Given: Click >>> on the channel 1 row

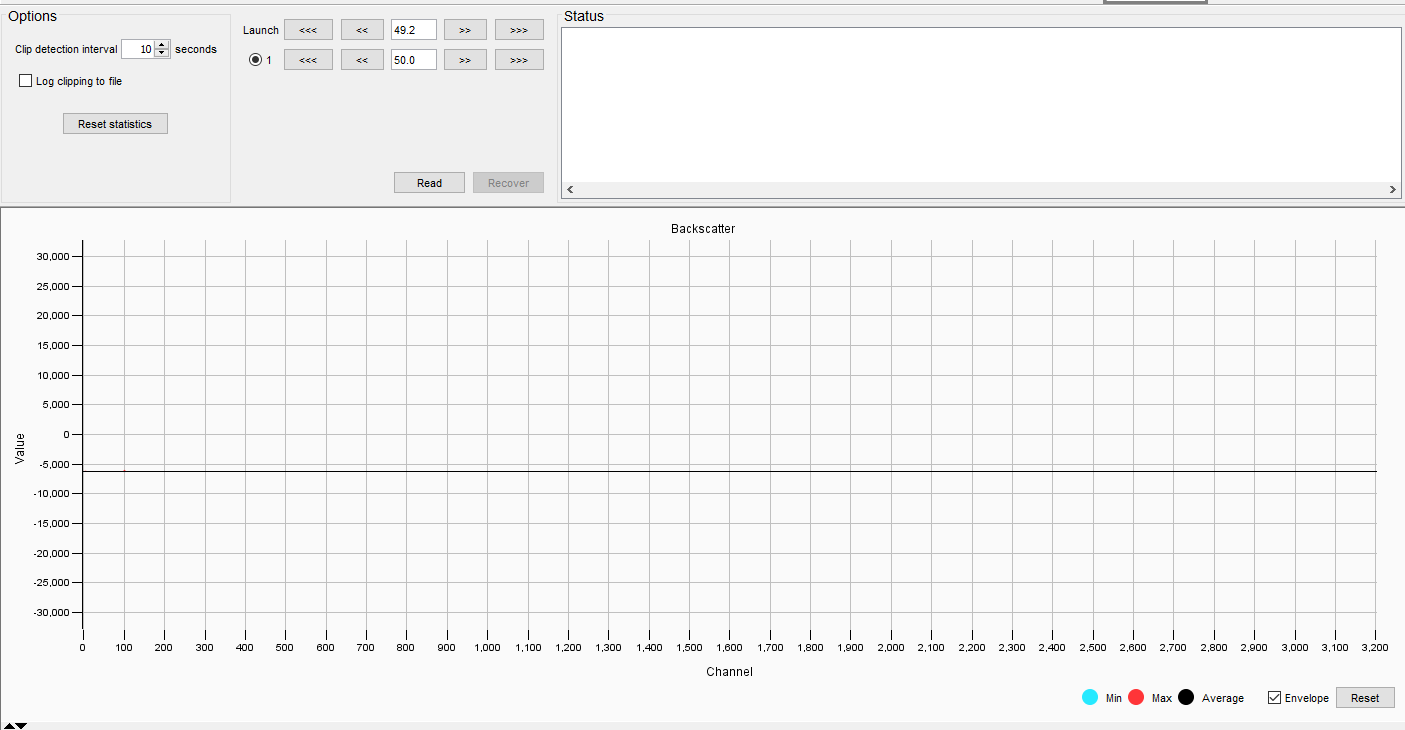Looking at the screenshot, I should (519, 59).
